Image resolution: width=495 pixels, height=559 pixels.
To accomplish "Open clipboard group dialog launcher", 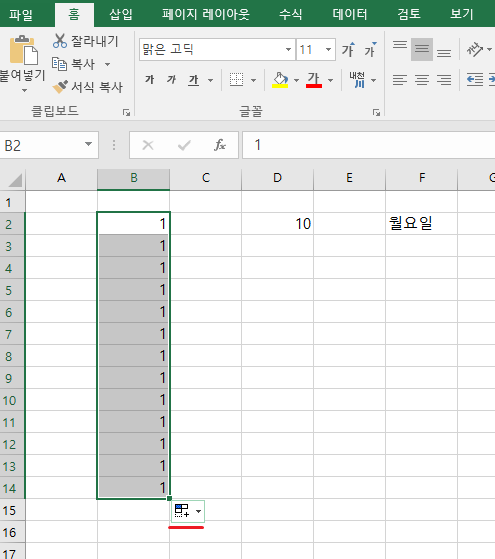I will [x=126, y=113].
